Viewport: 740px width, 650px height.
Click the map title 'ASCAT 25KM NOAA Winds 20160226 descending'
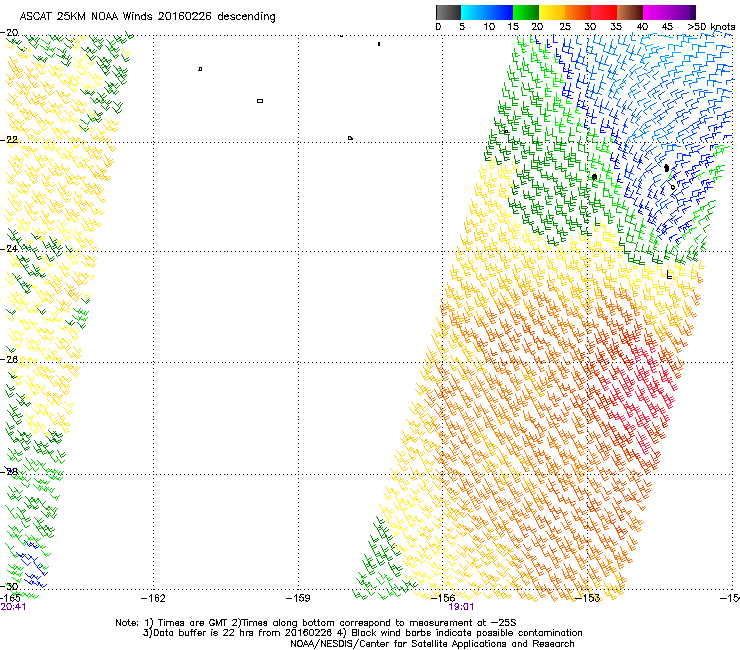[x=148, y=17]
